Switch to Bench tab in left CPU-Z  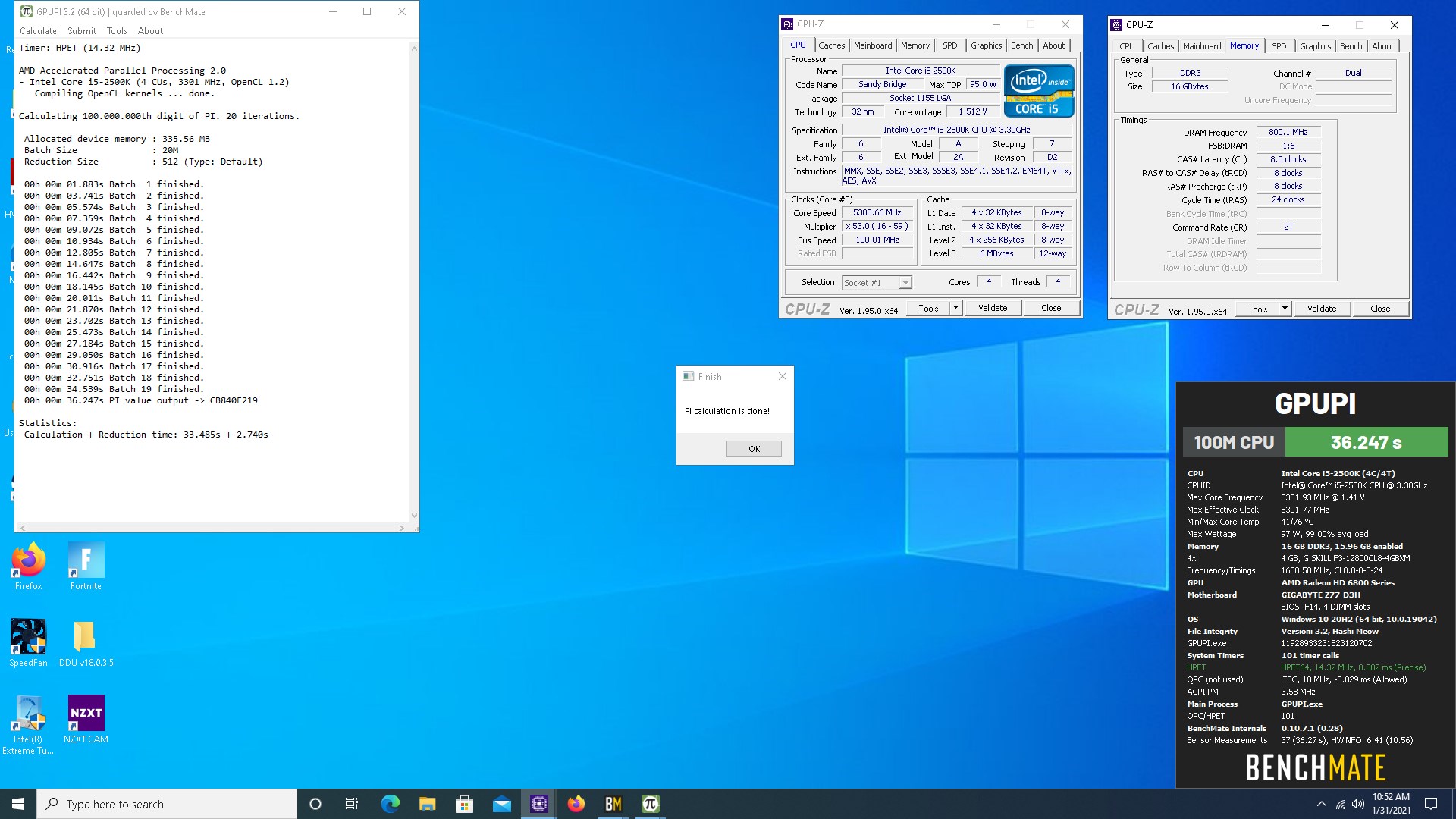(x=1021, y=45)
